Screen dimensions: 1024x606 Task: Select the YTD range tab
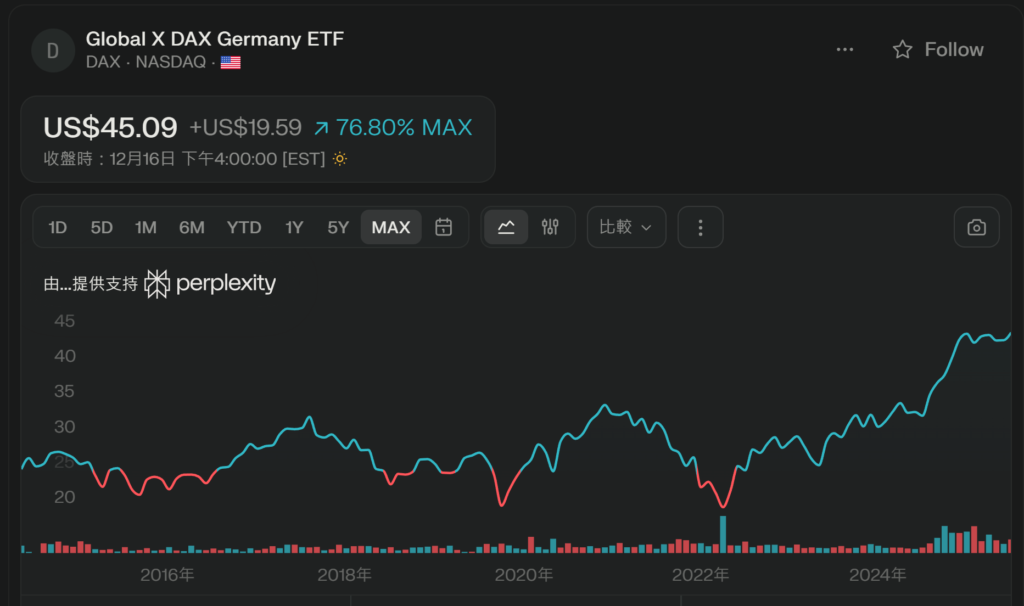pyautogui.click(x=244, y=228)
